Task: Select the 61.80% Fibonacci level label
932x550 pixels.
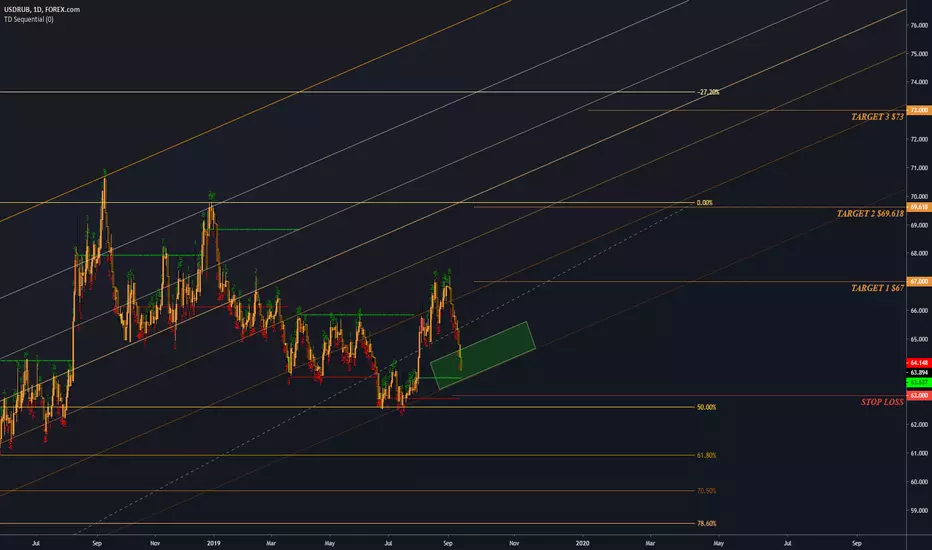Action: [706, 455]
